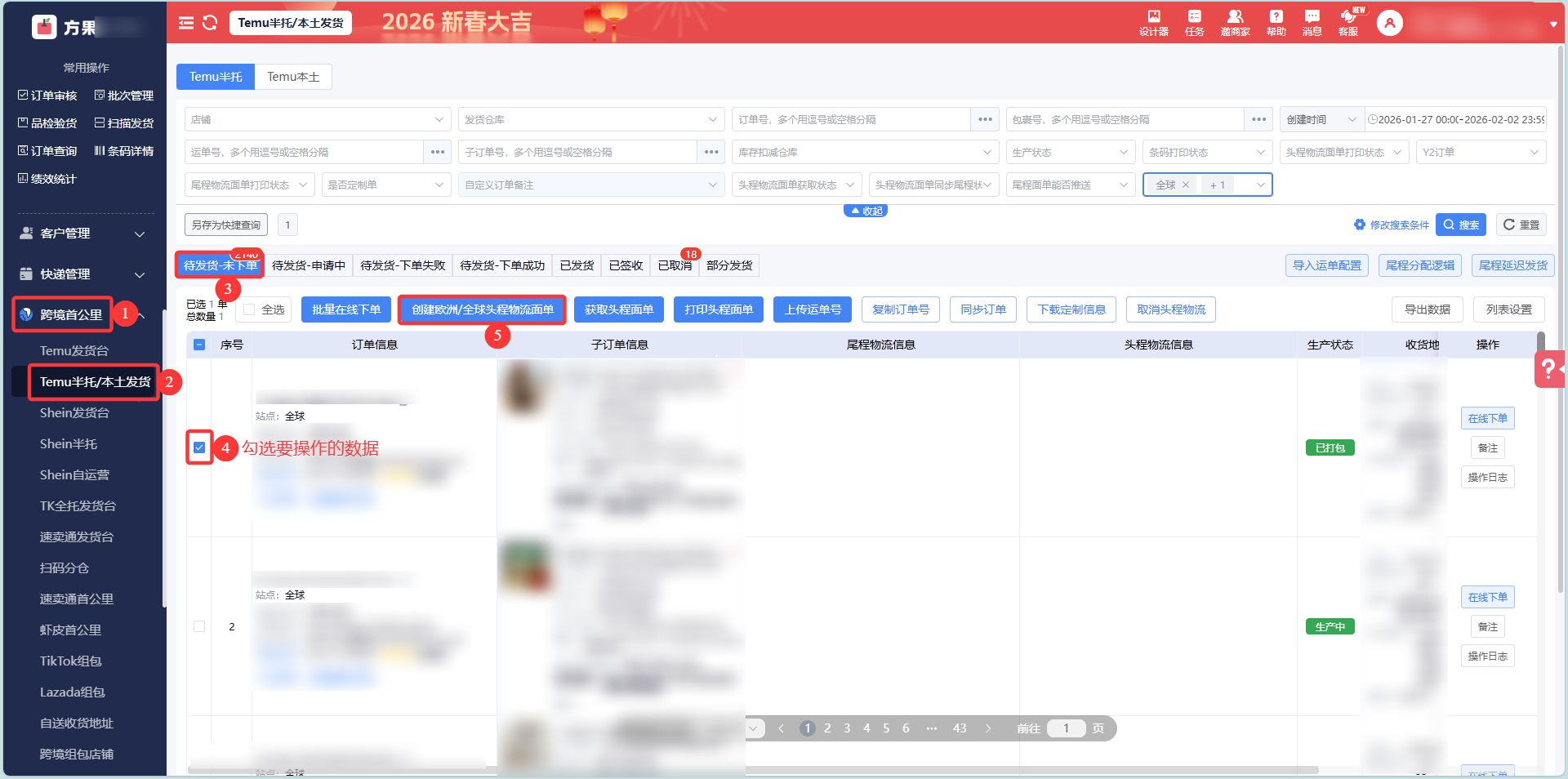
Task: Select the Temu半托 tab
Action: 216,77
